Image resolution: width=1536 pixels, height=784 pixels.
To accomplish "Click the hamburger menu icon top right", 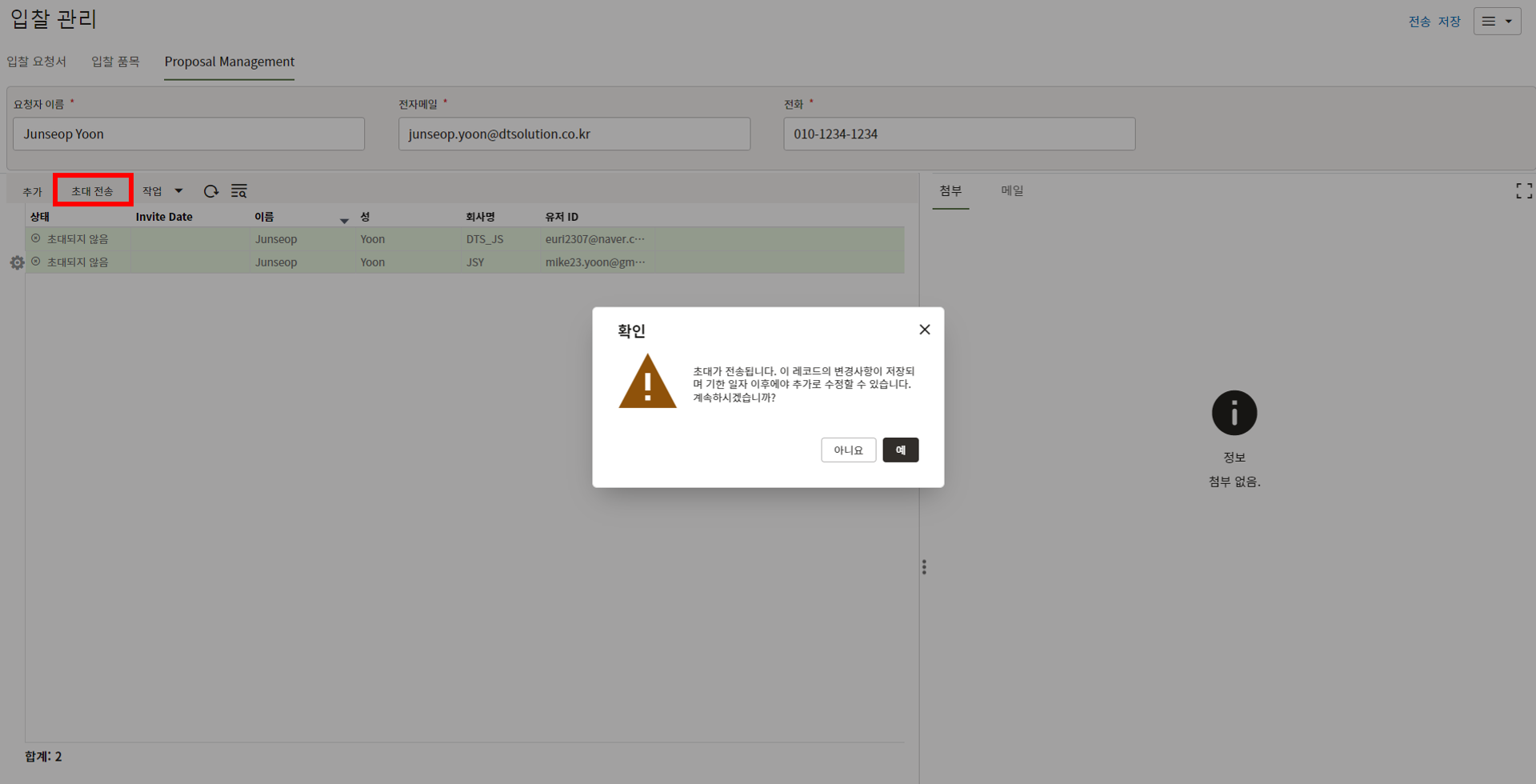I will tap(1489, 22).
